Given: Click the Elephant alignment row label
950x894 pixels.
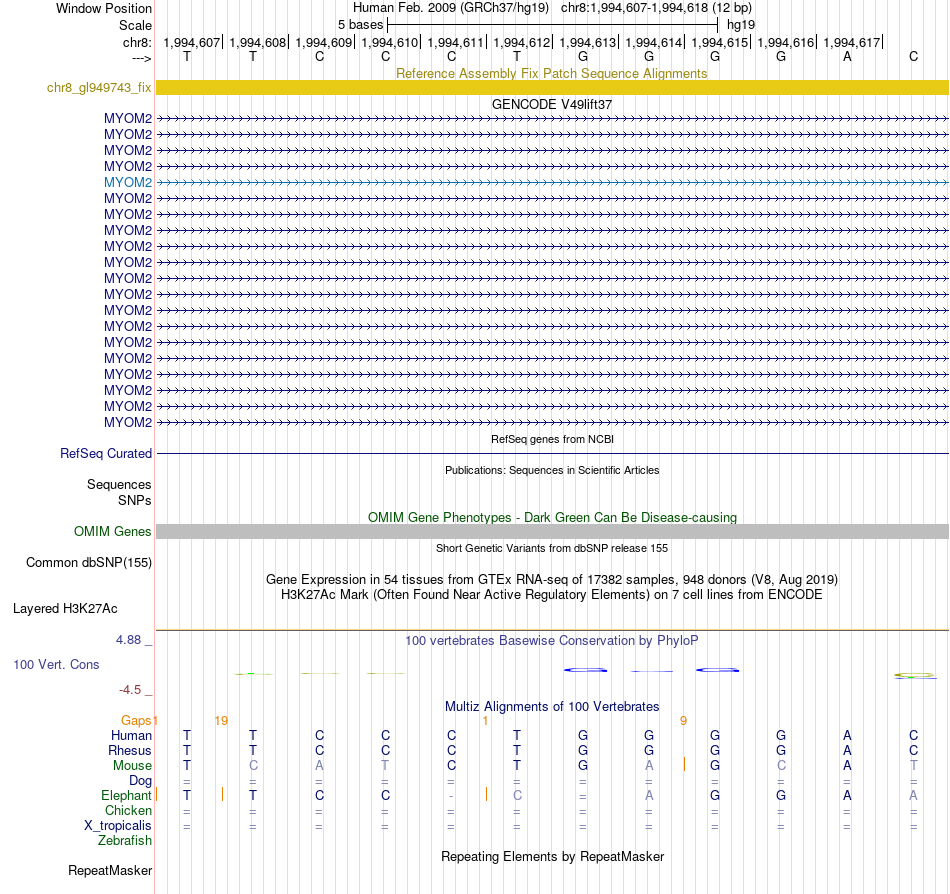Looking at the screenshot, I should click(126, 795).
